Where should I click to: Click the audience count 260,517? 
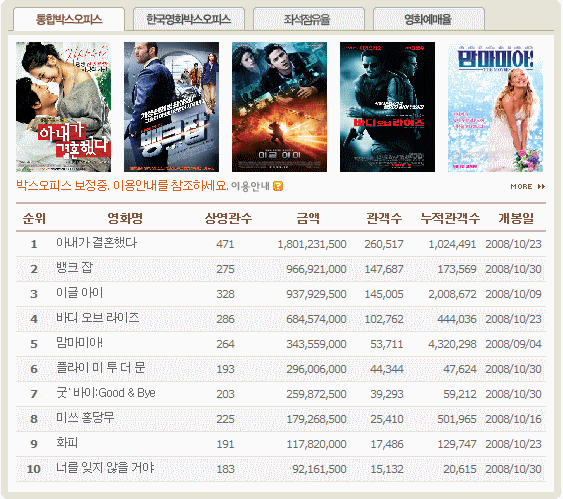[384, 244]
